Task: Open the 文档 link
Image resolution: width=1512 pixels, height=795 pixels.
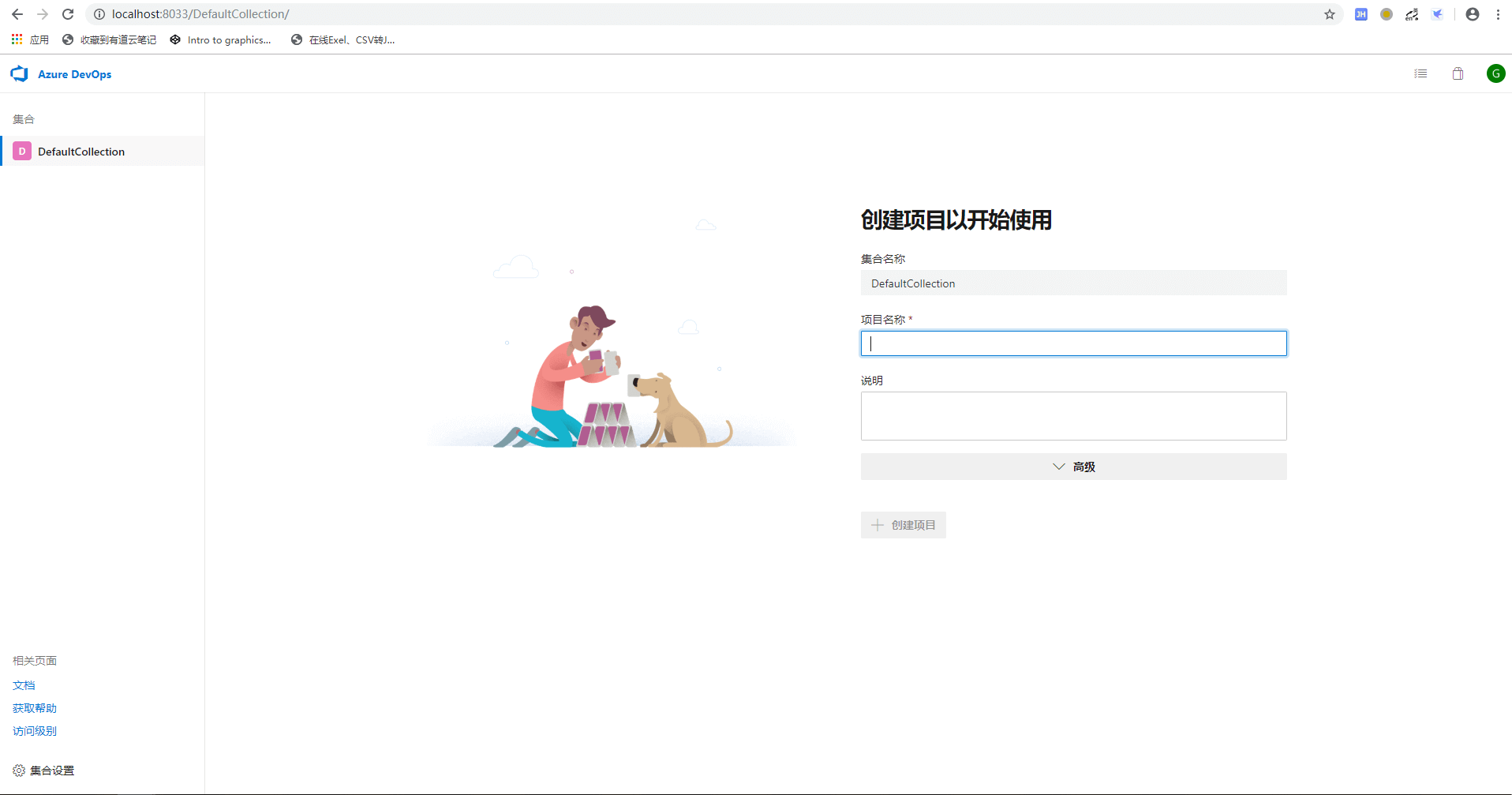Action: click(x=24, y=685)
